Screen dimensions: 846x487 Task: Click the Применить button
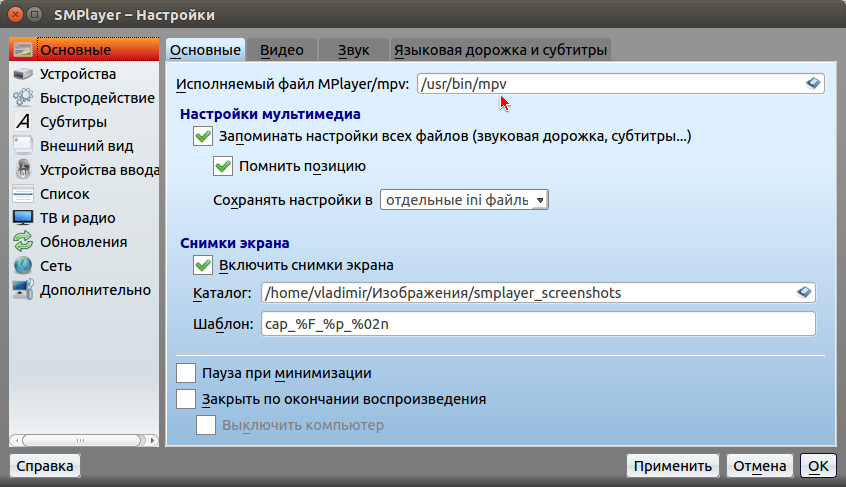[672, 466]
